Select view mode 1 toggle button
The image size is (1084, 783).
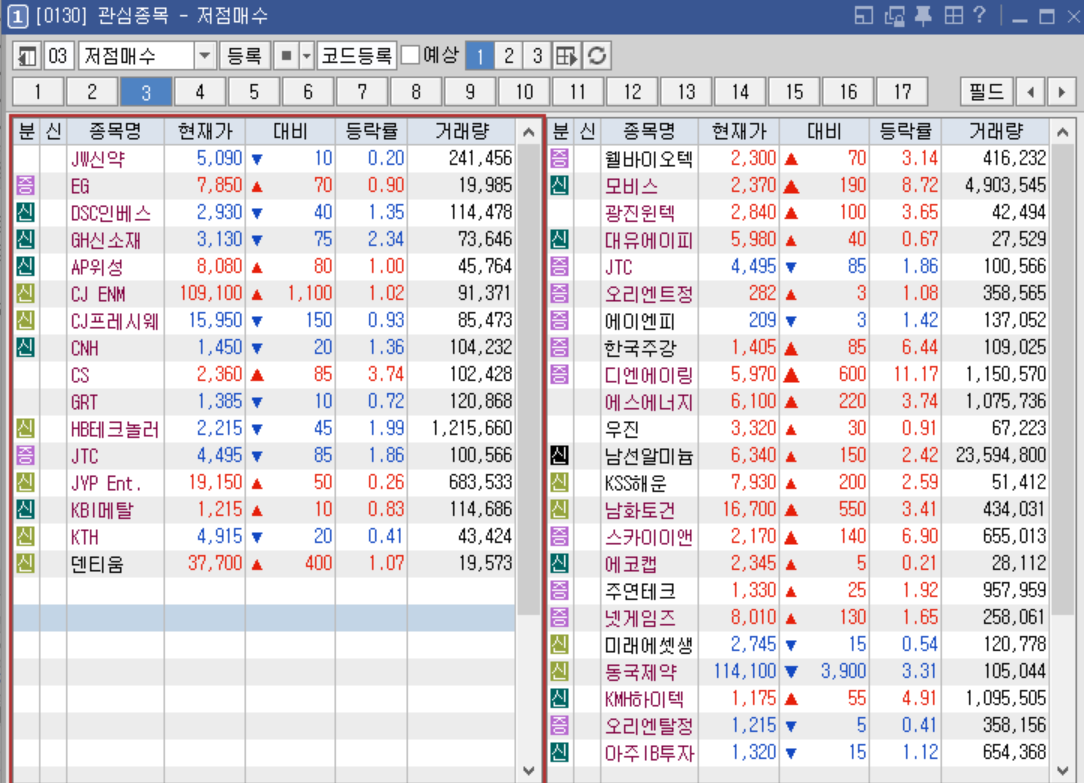click(480, 56)
